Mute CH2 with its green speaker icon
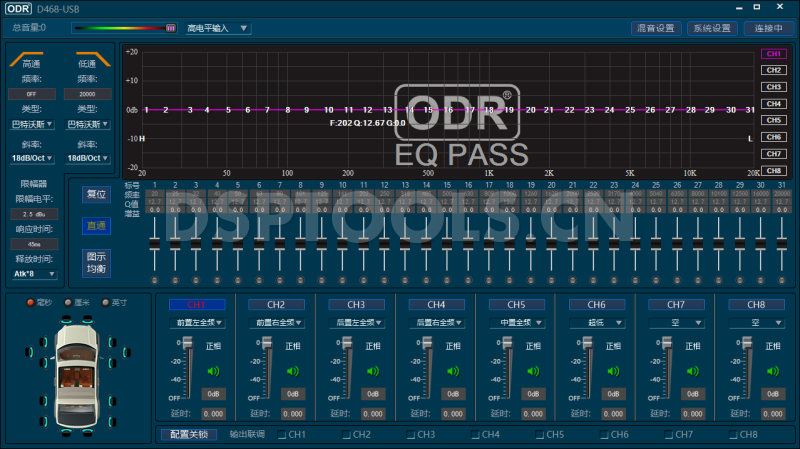Image resolution: width=800 pixels, height=449 pixels. [293, 371]
